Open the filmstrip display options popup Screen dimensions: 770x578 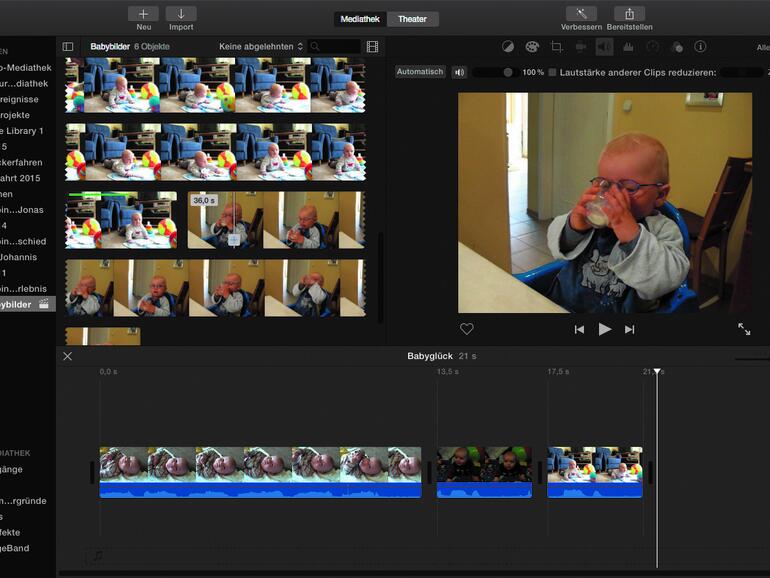pos(372,47)
